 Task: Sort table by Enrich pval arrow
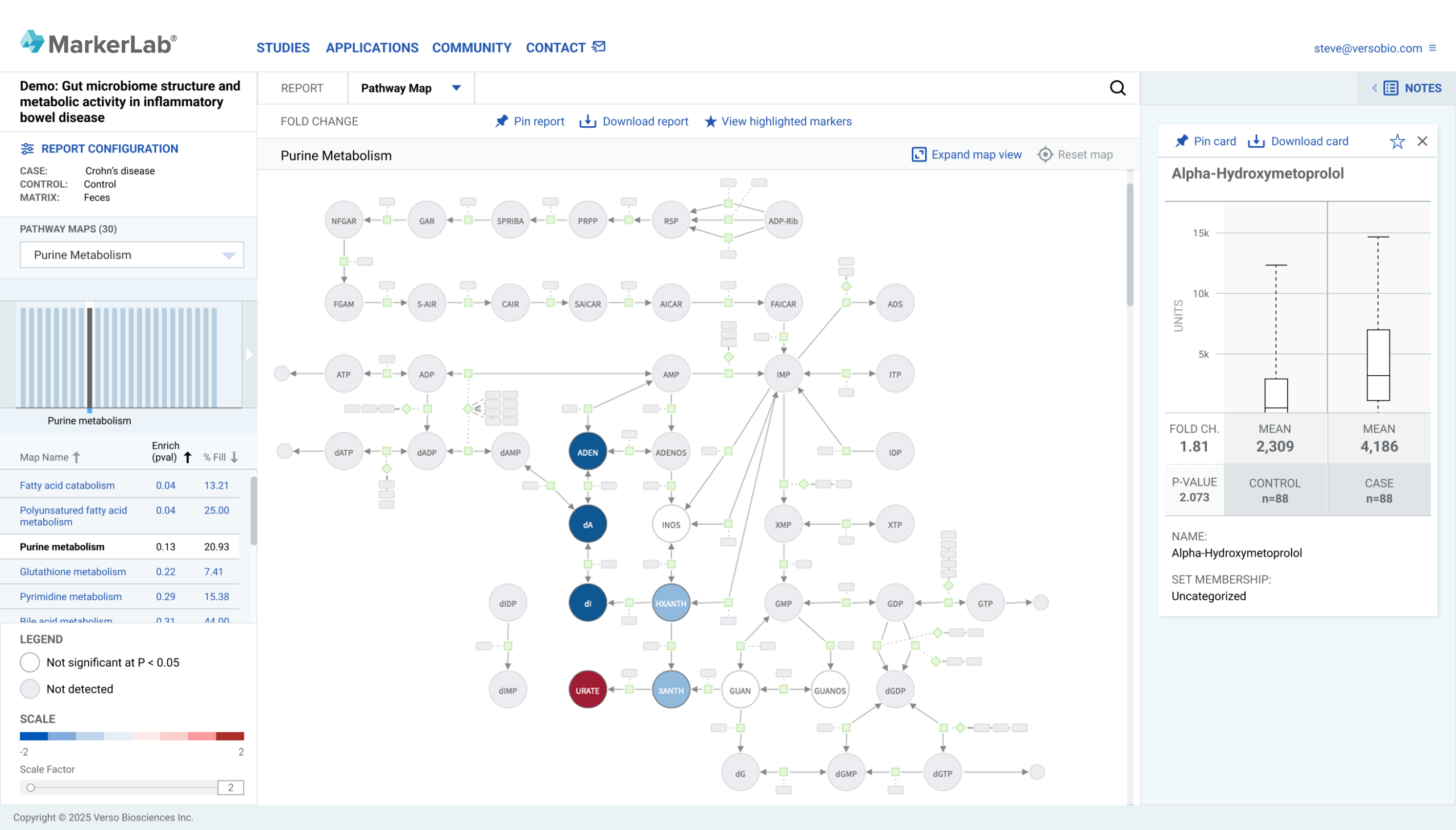pos(188,457)
